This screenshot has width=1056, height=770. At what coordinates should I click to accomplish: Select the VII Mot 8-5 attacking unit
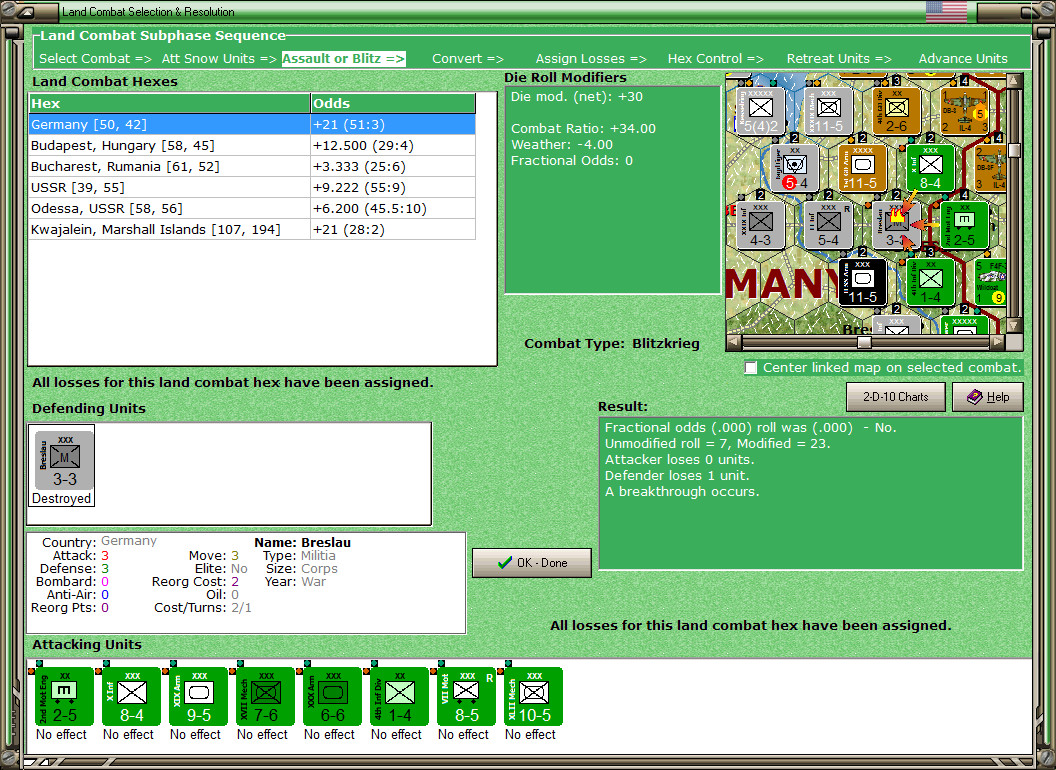tap(466, 697)
